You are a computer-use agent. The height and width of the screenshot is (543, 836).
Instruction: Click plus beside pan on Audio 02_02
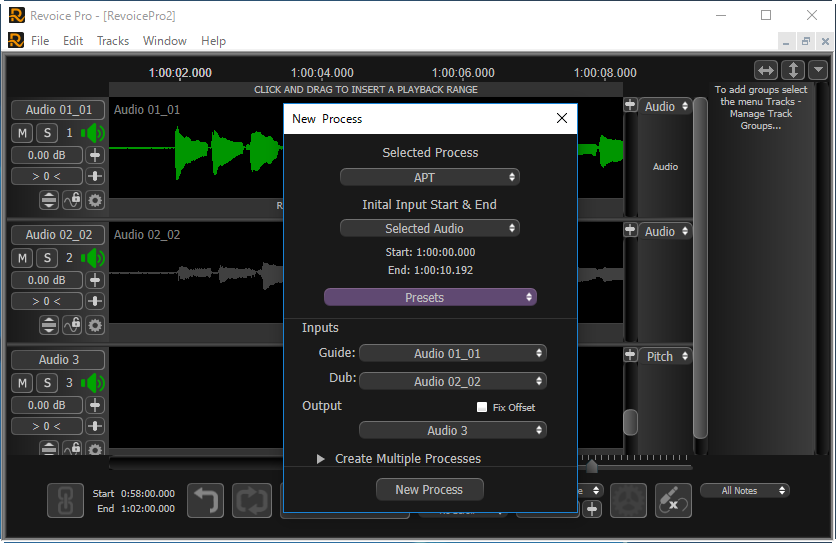click(95, 301)
